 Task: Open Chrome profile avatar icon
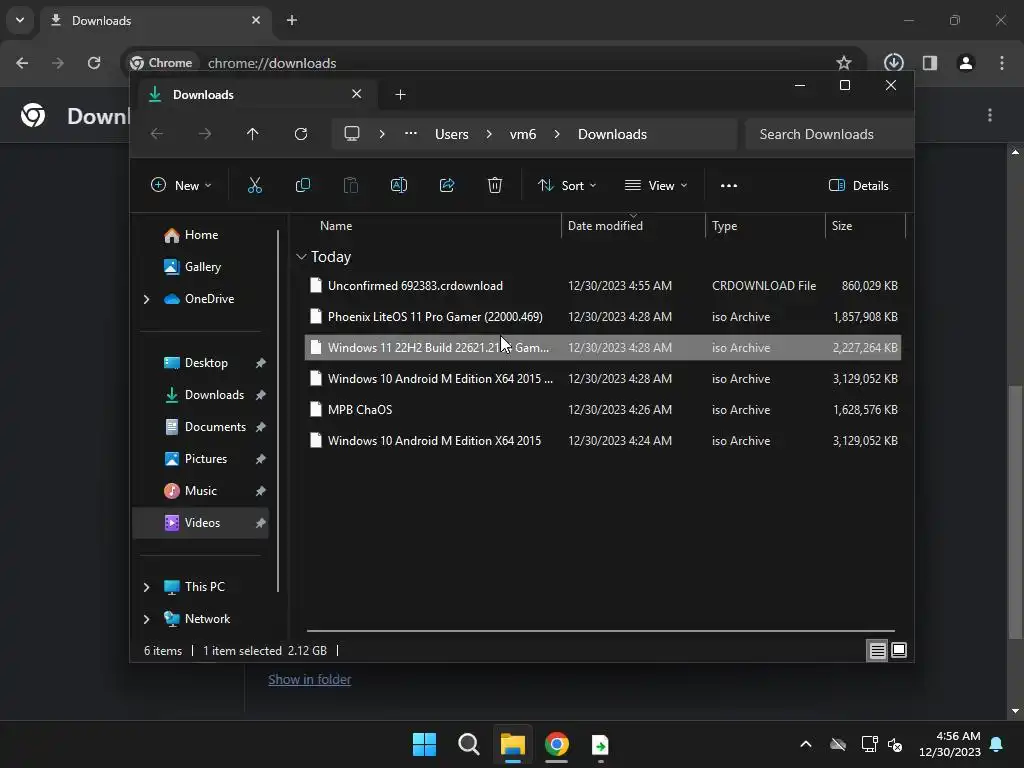[966, 63]
